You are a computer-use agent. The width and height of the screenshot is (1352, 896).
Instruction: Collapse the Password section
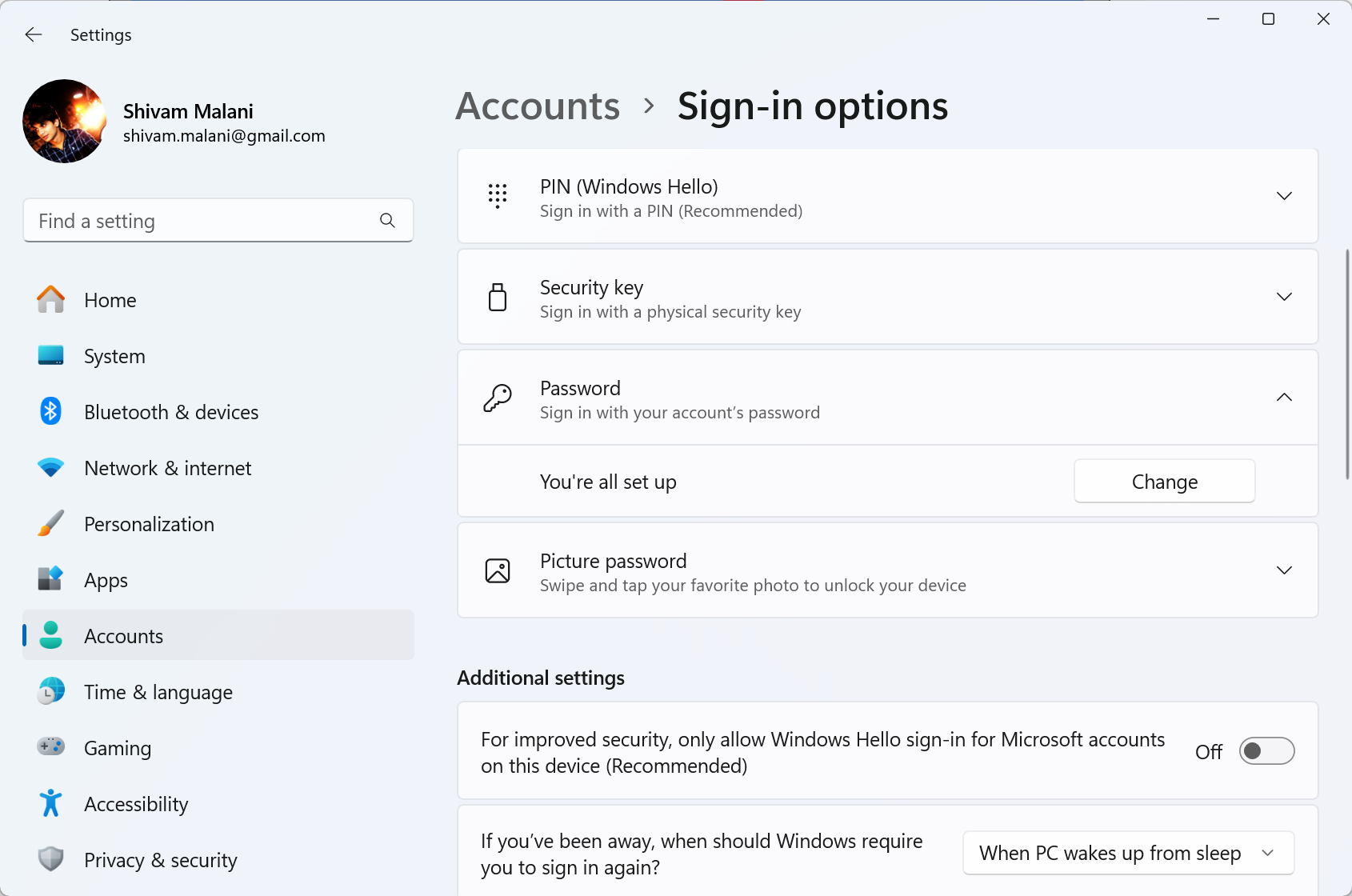(x=1284, y=397)
